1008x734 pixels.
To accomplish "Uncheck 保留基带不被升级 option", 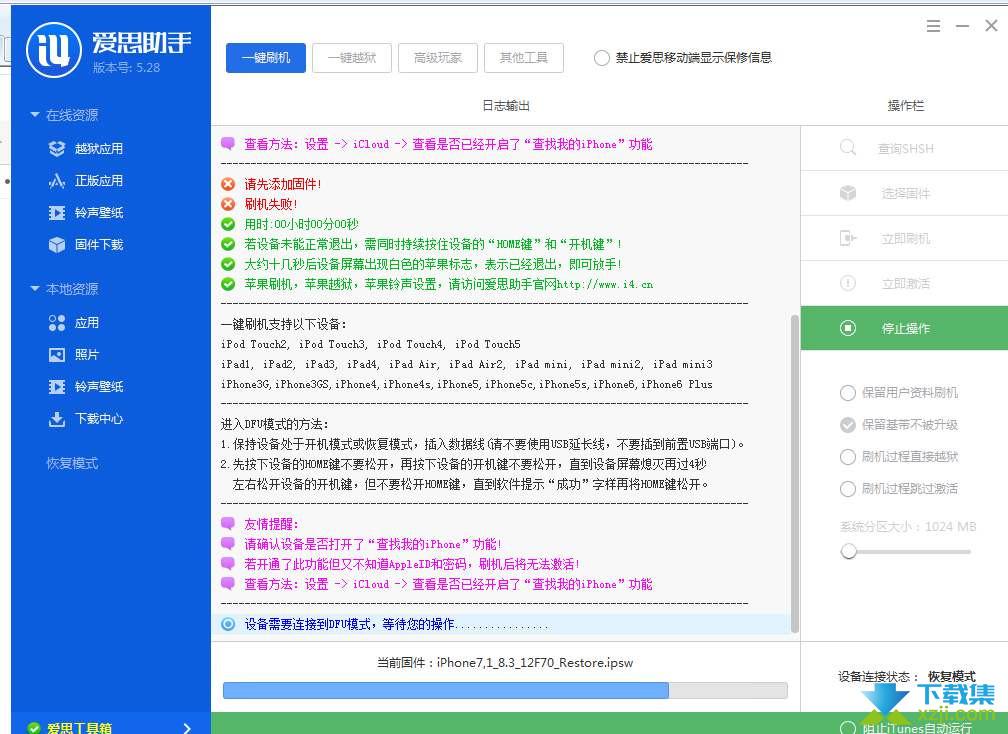I will [x=848, y=425].
